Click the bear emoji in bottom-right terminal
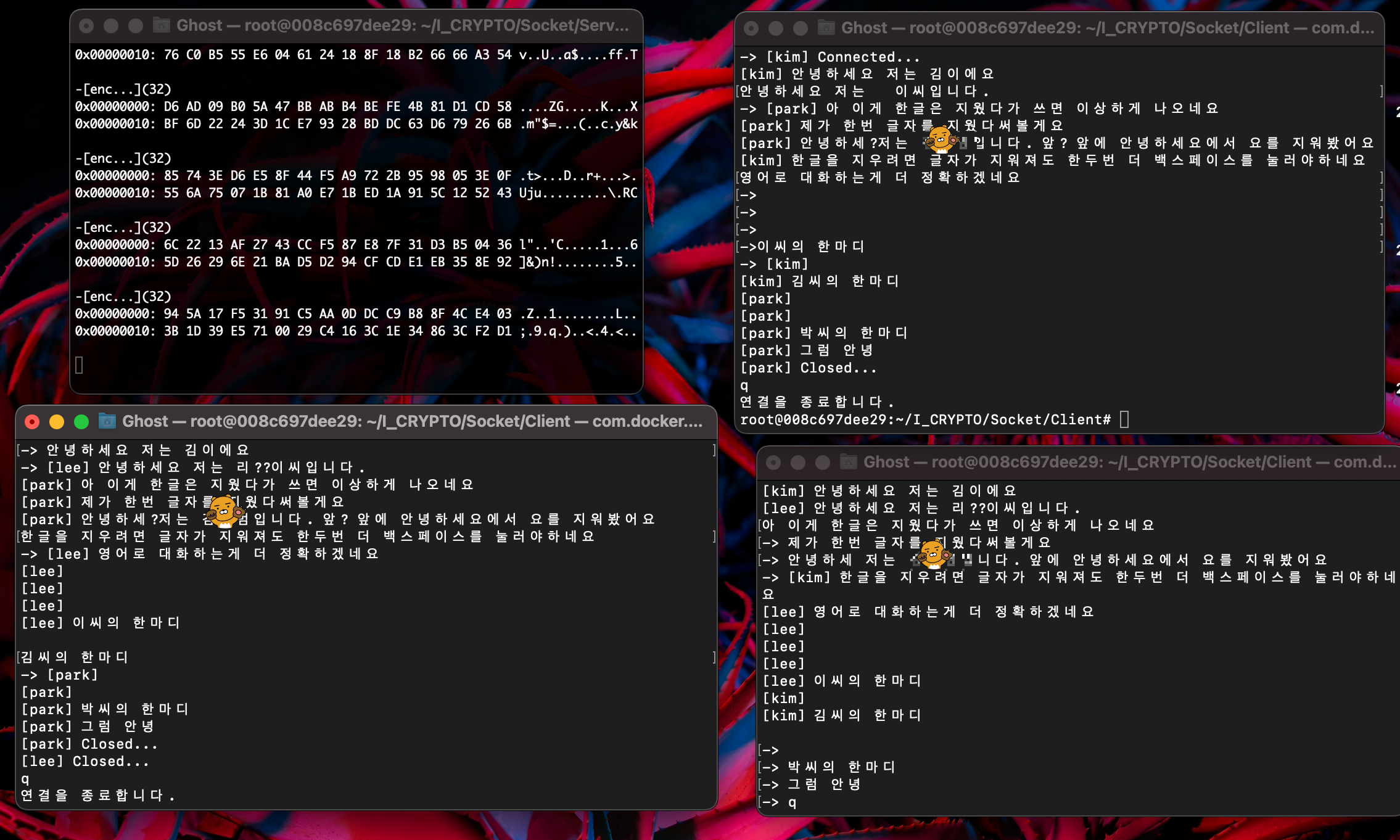Image resolution: width=1400 pixels, height=840 pixels. 933,553
